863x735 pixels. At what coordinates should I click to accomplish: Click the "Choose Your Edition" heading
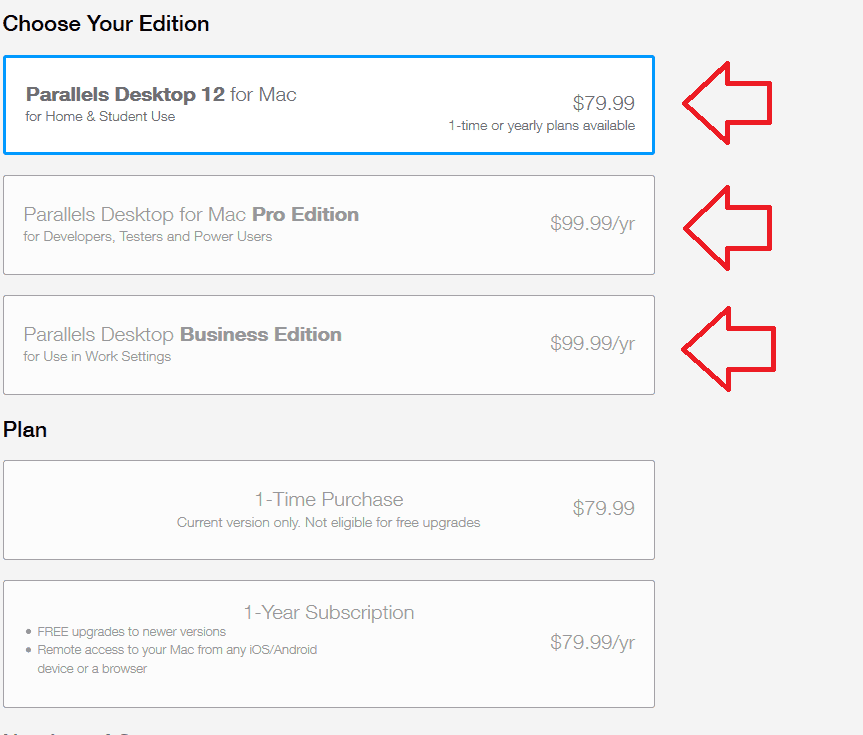point(106,24)
